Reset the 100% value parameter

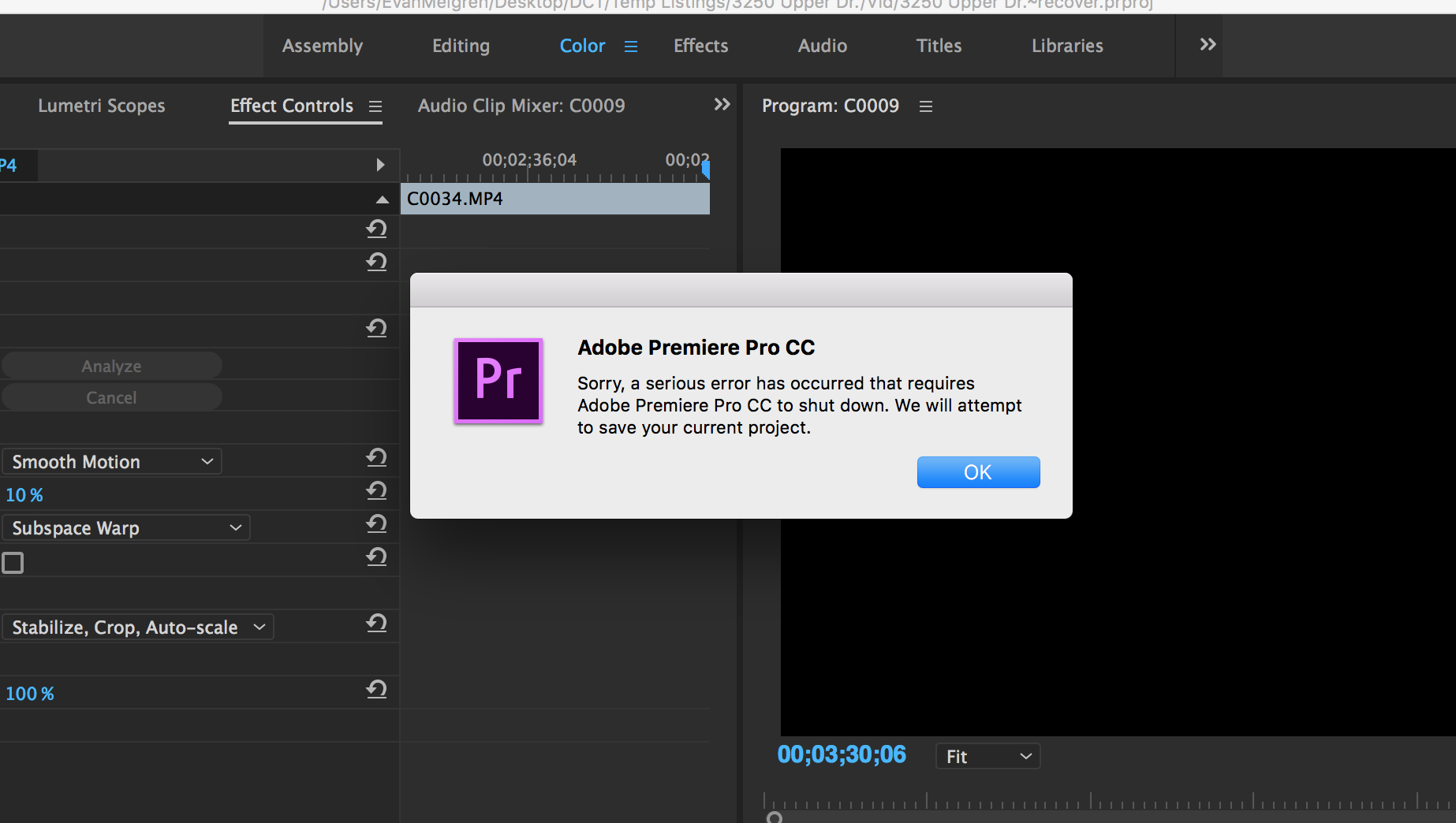click(377, 690)
